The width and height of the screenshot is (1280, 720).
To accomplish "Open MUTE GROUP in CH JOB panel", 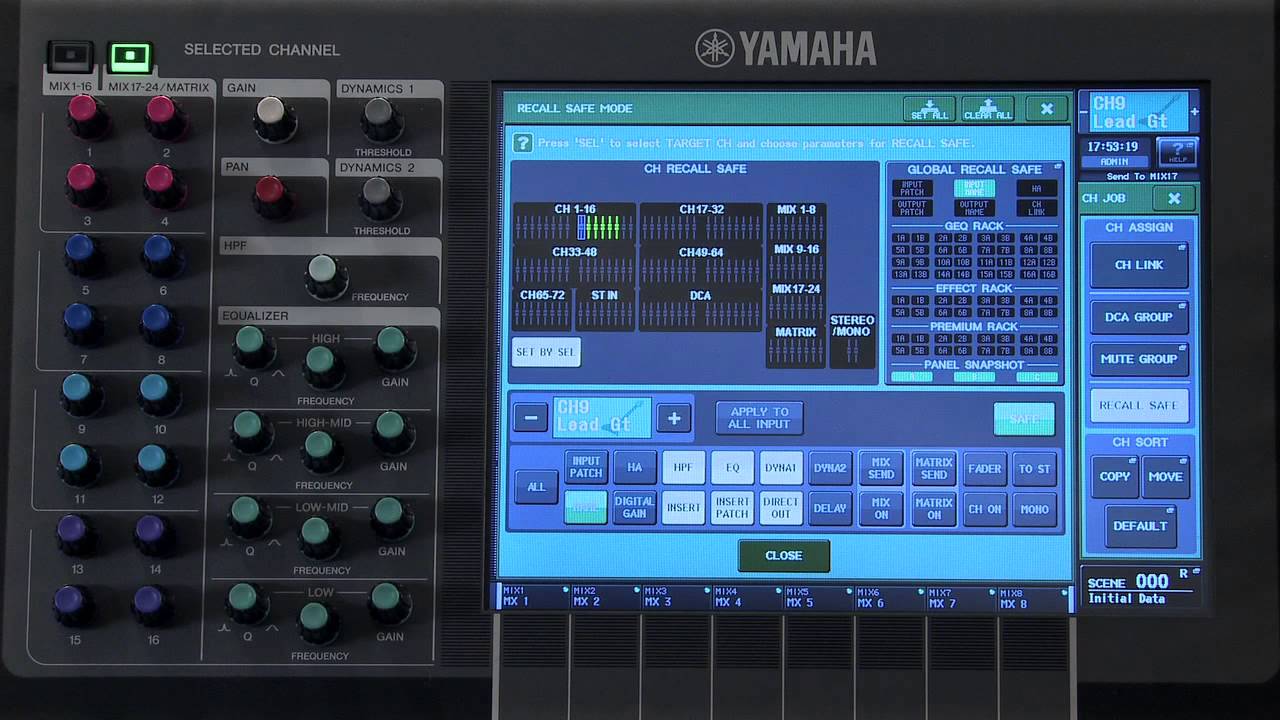I will [1138, 359].
